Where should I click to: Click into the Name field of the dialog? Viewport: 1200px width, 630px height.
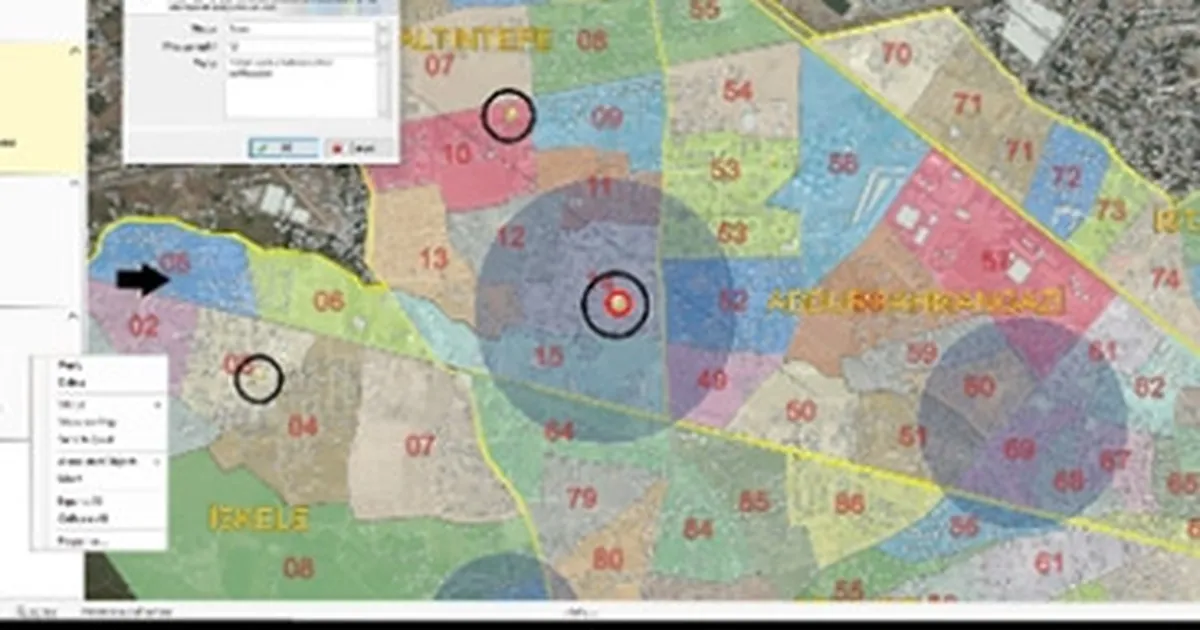[298, 30]
